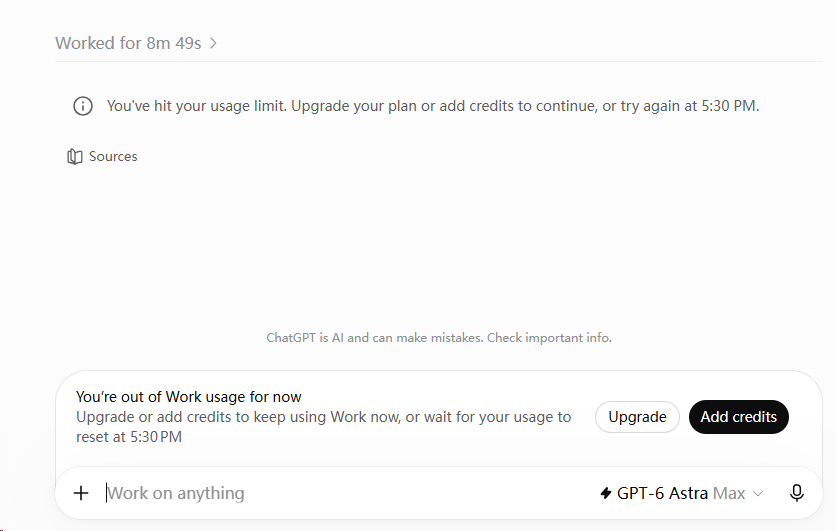Start voice dictation with the microphone icon

[797, 493]
